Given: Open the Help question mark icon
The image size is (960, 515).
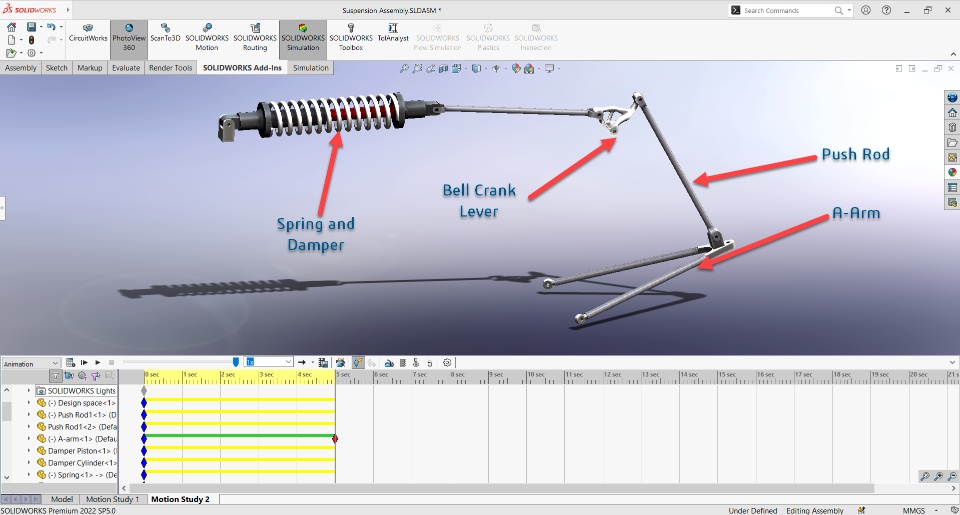Looking at the screenshot, I should (x=887, y=10).
